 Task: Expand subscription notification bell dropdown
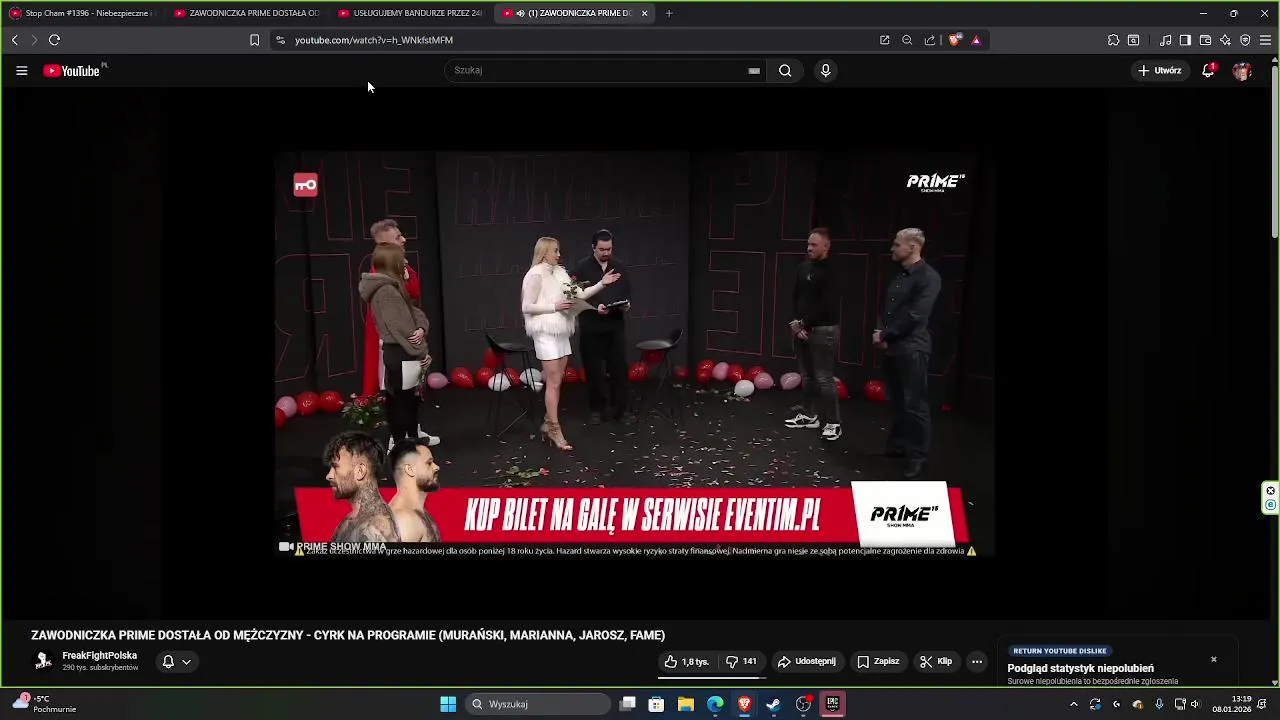(x=176, y=661)
